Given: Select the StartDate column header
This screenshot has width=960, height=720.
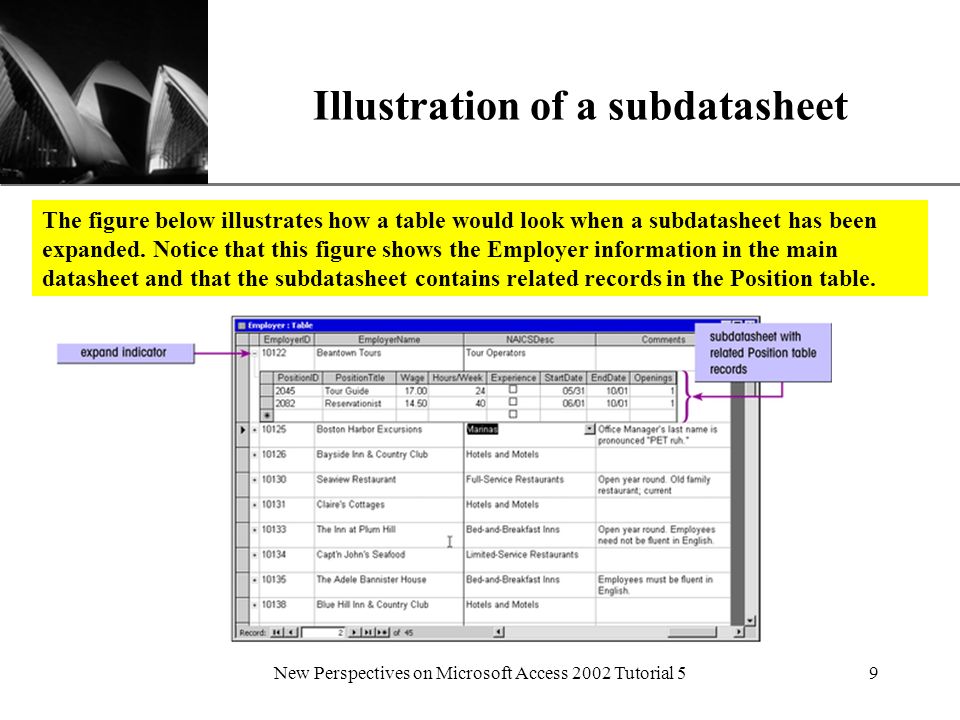Looking at the screenshot, I should point(563,378).
